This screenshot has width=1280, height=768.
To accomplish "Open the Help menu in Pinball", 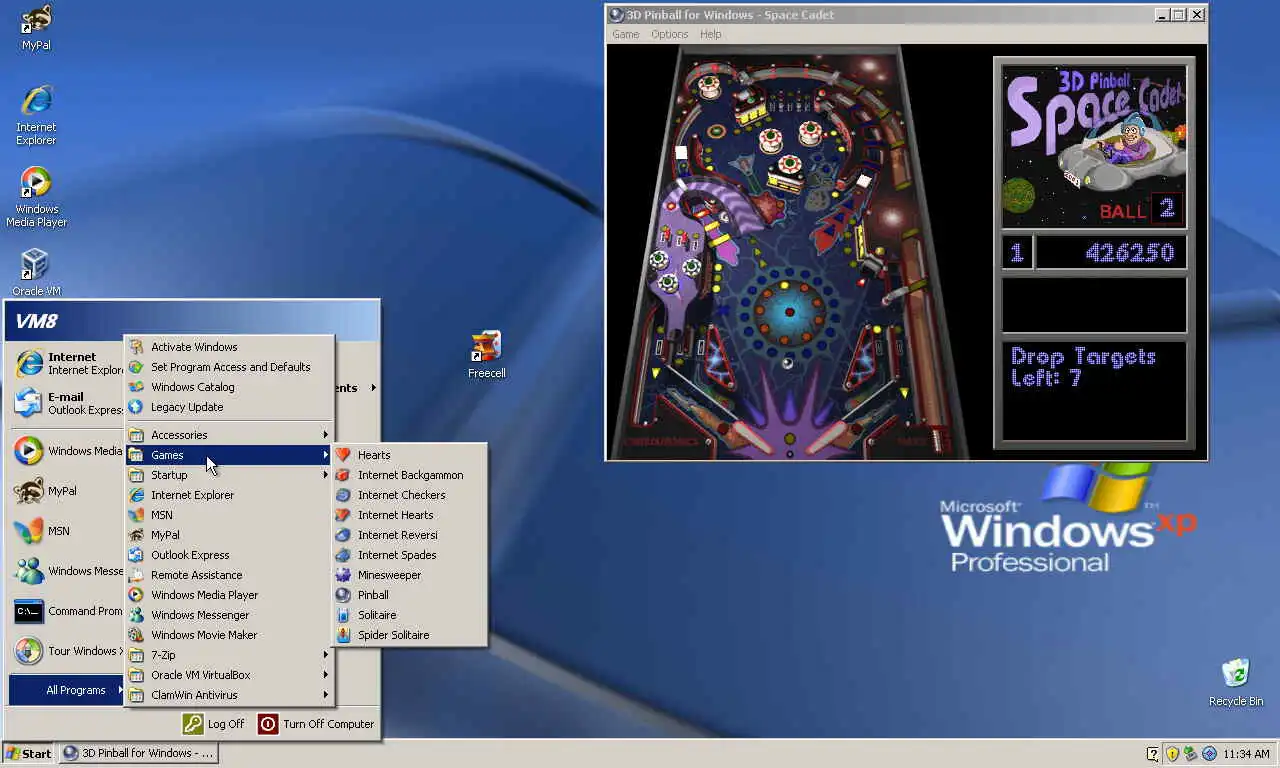I will (x=710, y=34).
